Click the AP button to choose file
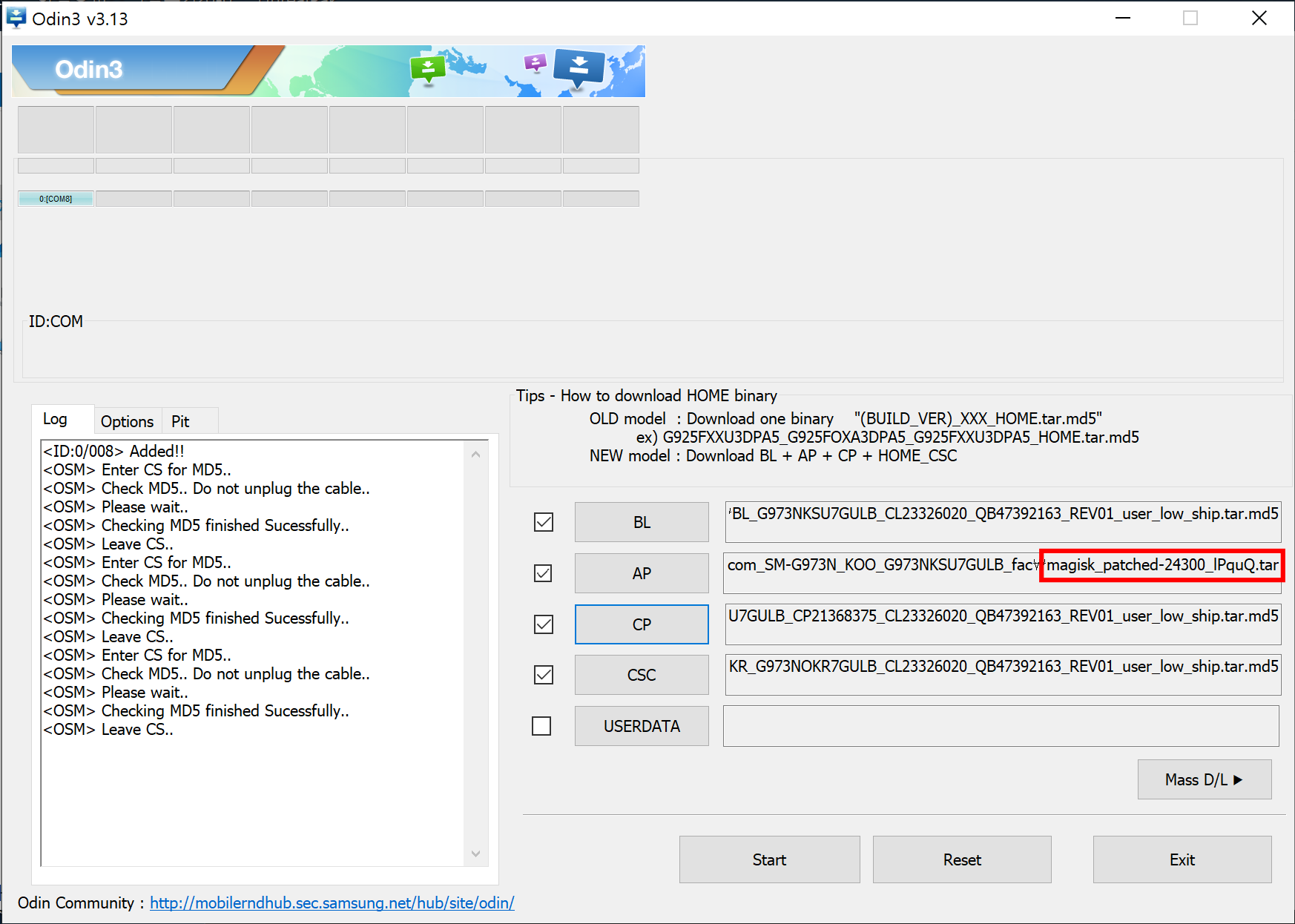 point(642,573)
